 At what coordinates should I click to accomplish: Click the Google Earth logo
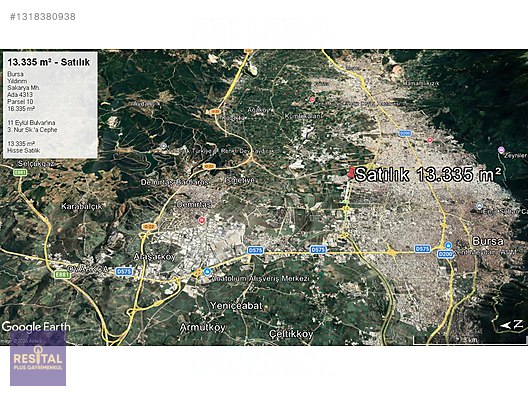pyautogui.click(x=36, y=327)
